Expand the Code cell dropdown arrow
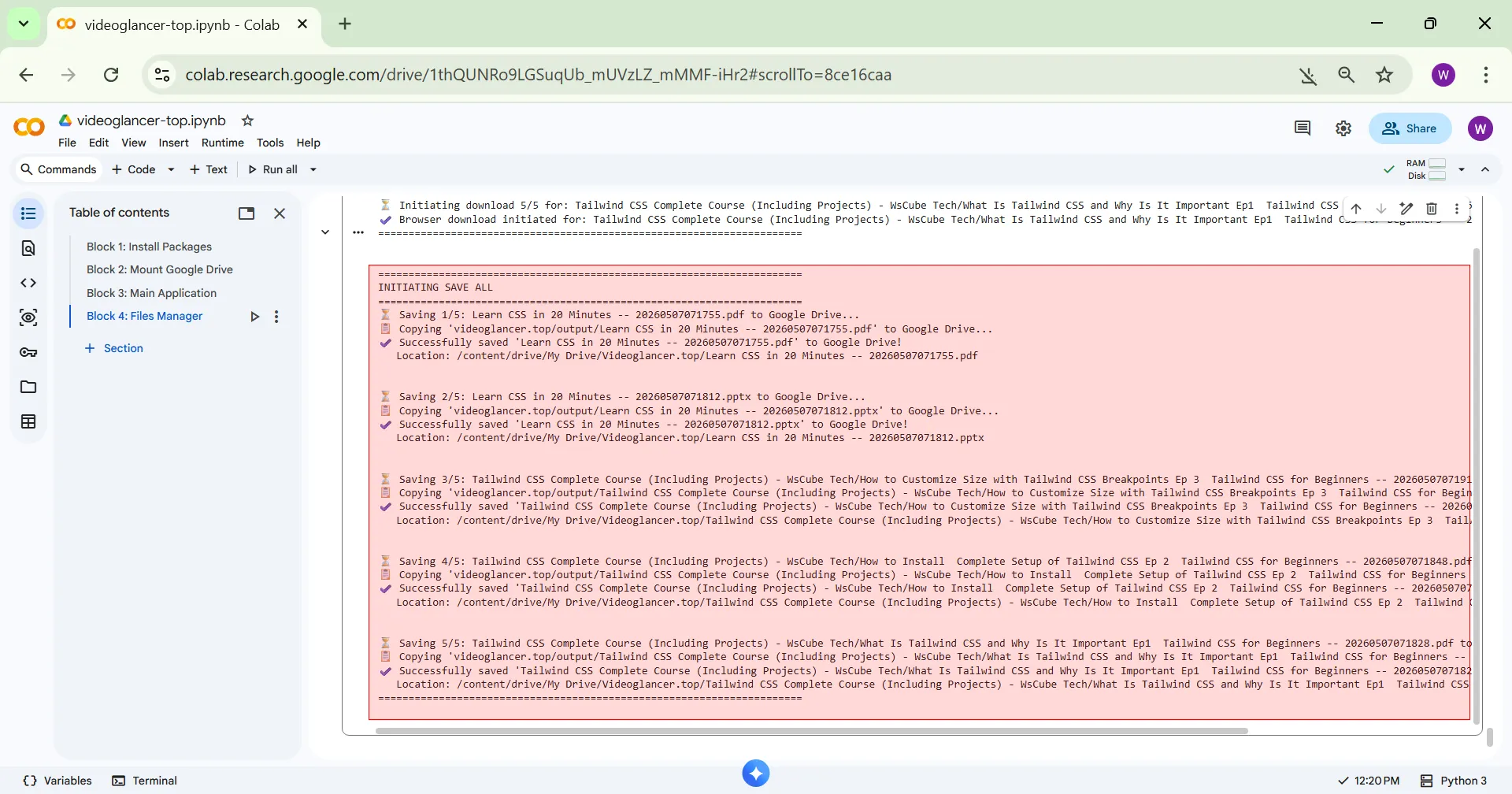Image resolution: width=1512 pixels, height=794 pixels. click(x=171, y=169)
